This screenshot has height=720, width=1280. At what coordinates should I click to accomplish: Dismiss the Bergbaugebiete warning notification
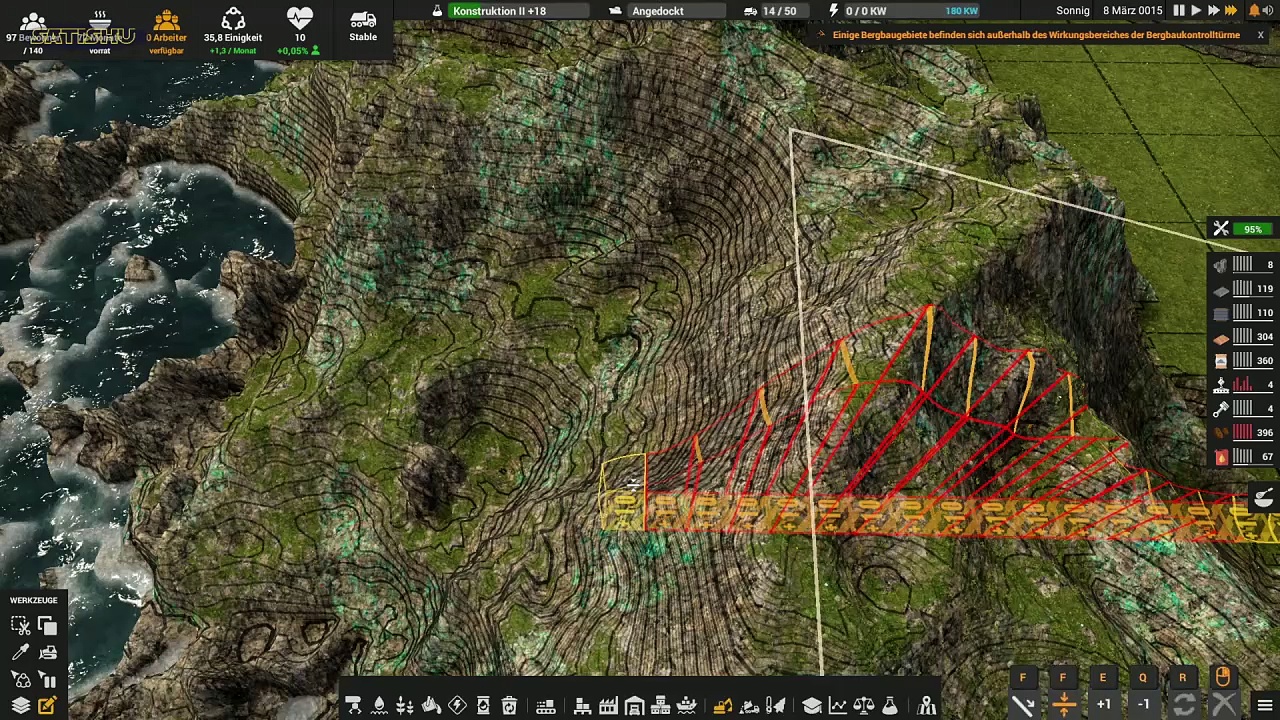pyautogui.click(x=1260, y=35)
